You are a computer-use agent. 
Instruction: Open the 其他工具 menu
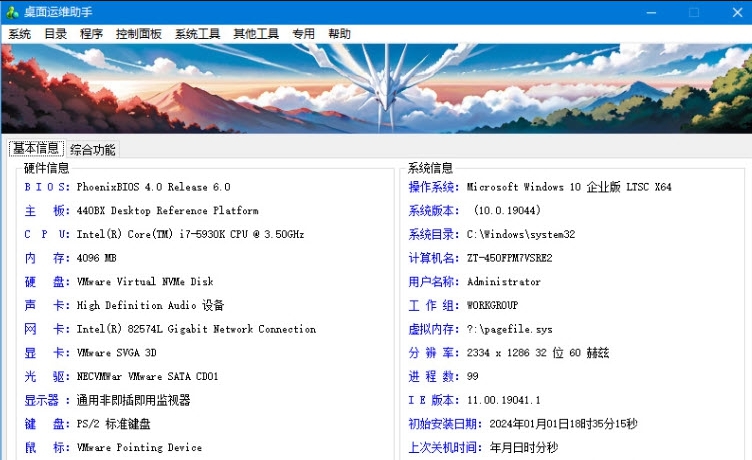tap(256, 34)
